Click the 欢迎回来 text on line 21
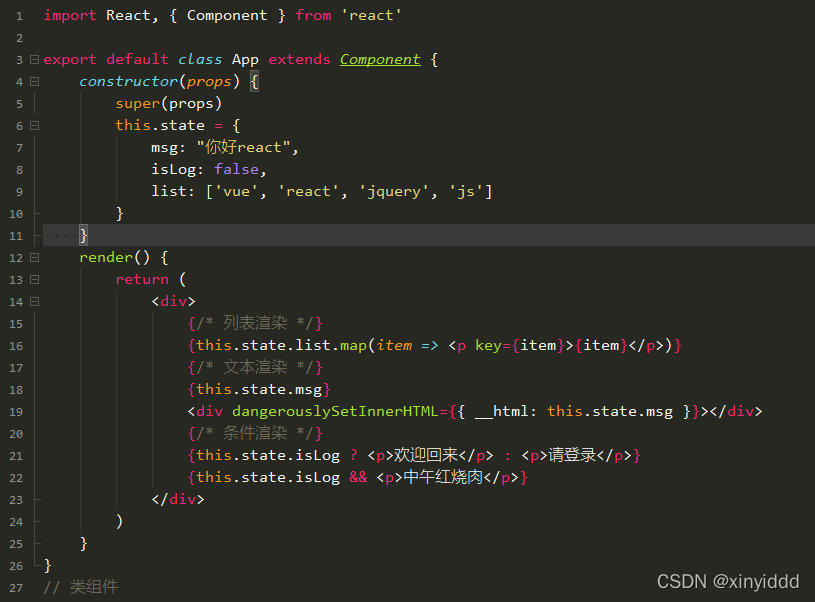This screenshot has height=602, width=815. pyautogui.click(x=426, y=455)
